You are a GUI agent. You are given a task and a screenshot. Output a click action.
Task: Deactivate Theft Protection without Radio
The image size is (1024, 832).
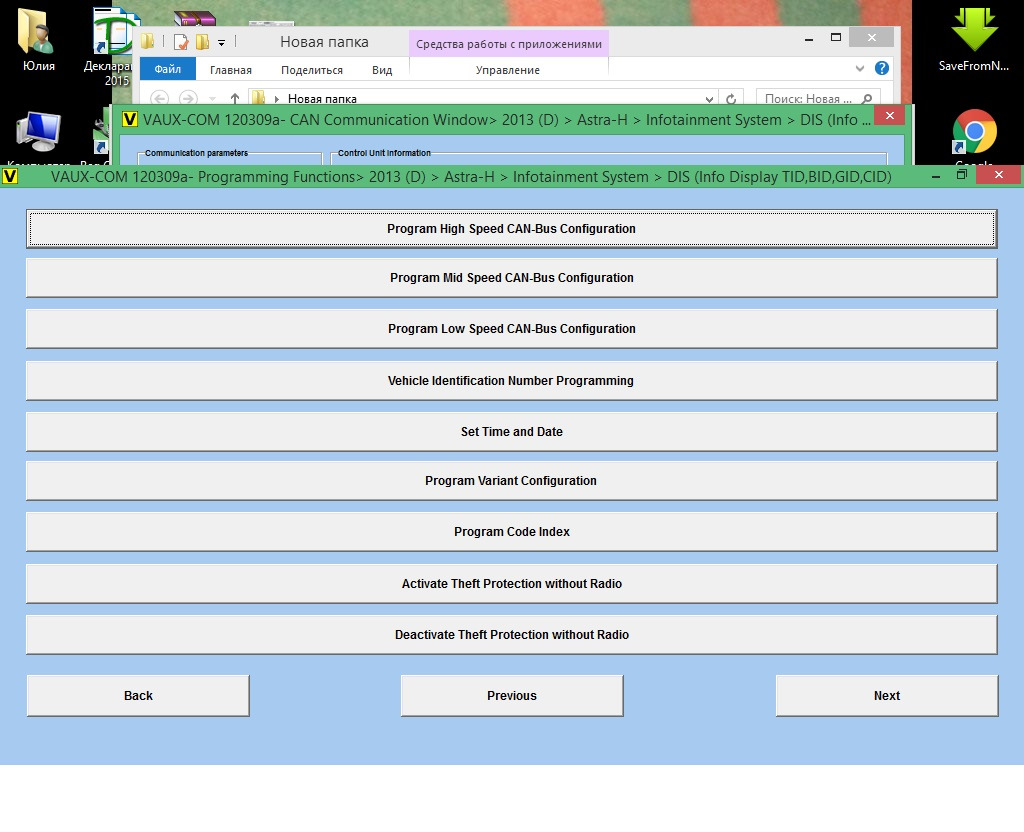511,635
